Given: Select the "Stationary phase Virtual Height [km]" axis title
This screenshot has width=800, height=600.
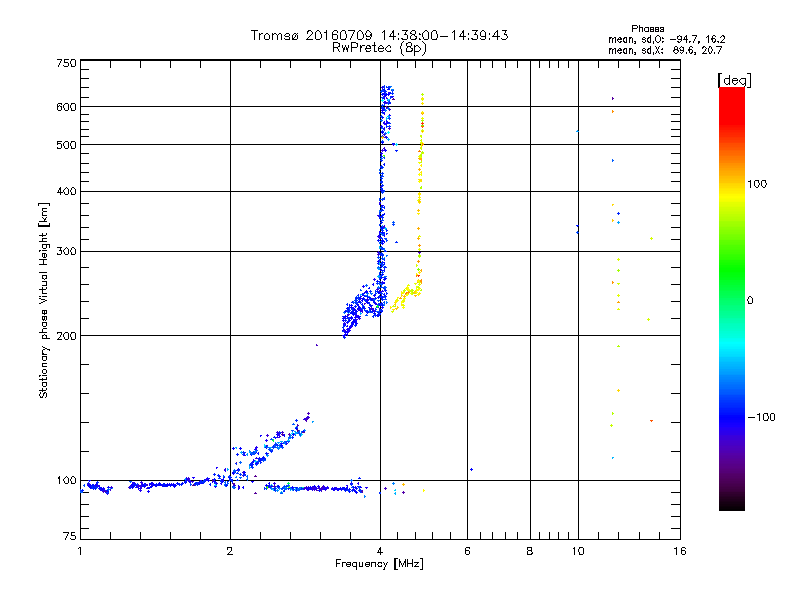Looking at the screenshot, I should tap(44, 301).
